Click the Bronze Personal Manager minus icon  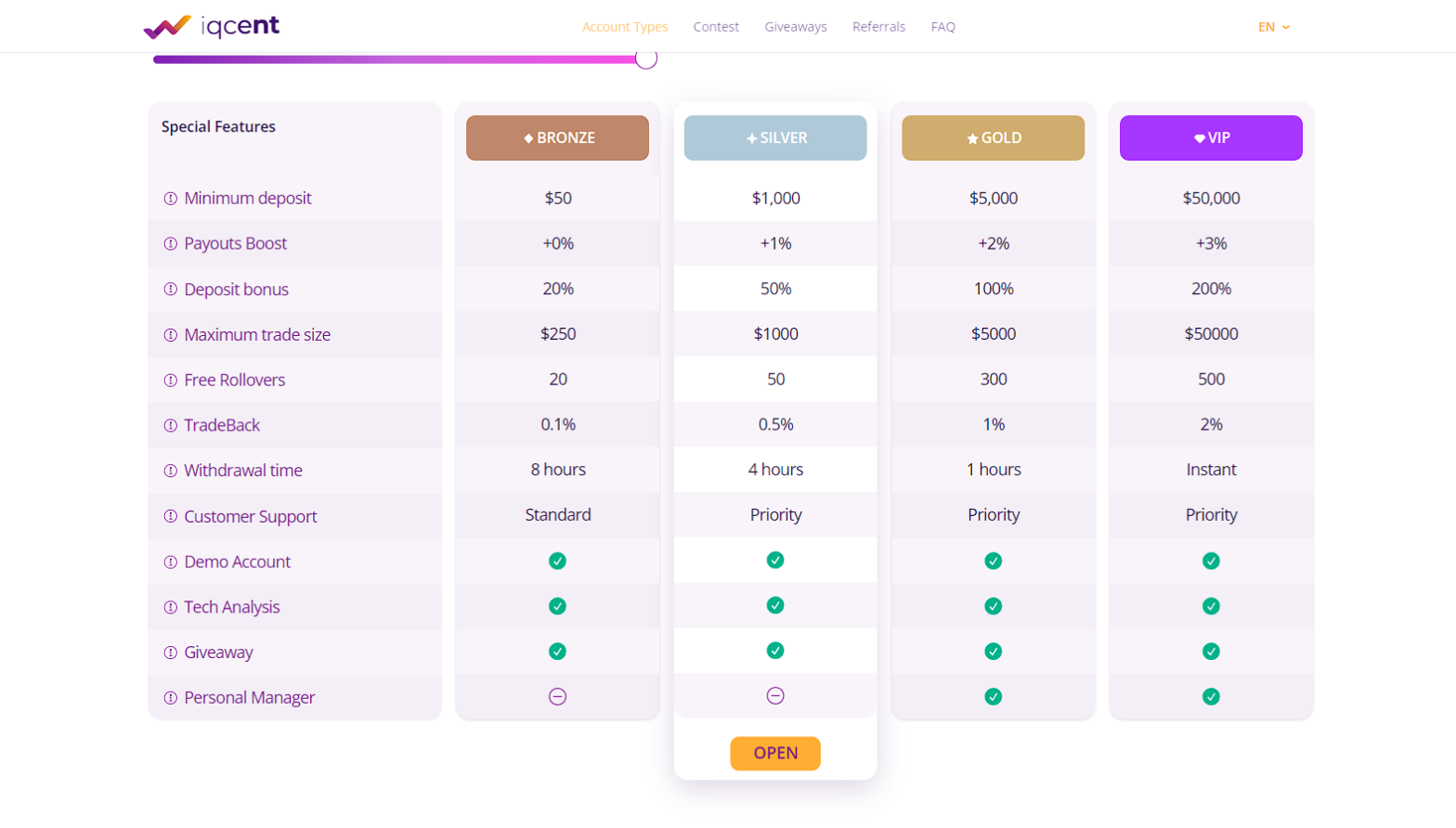click(557, 697)
